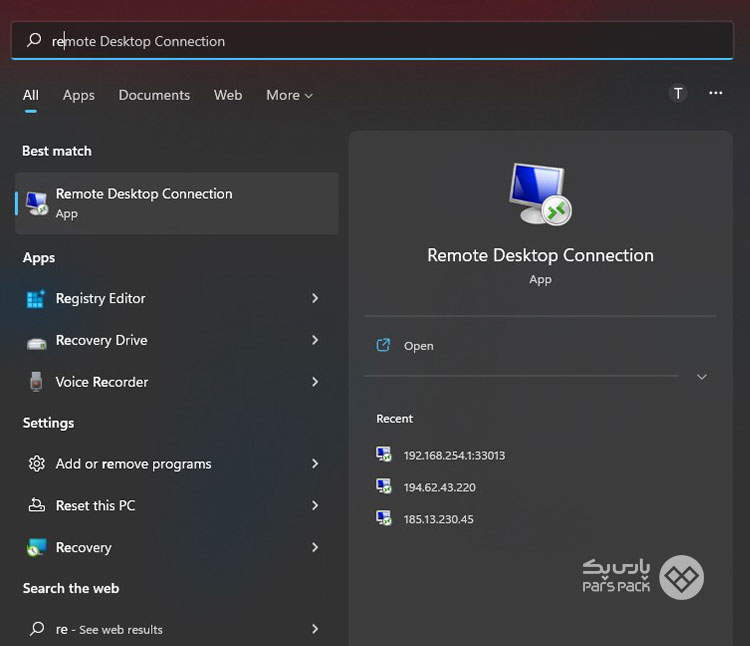Click the Remote Desktop Connection icon in Best match
The height and width of the screenshot is (646, 750).
click(37, 203)
